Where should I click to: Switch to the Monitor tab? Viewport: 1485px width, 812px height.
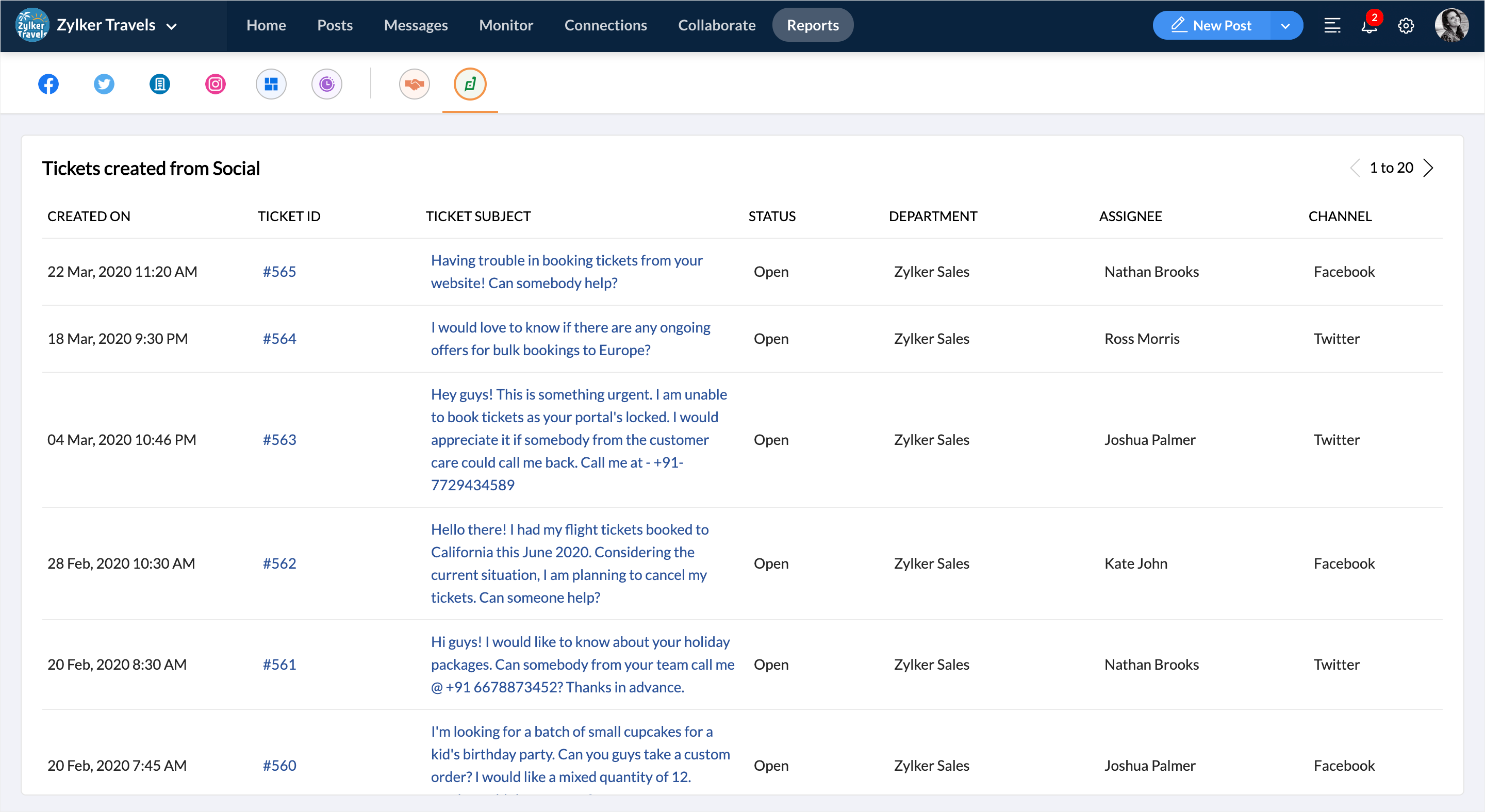(505, 25)
